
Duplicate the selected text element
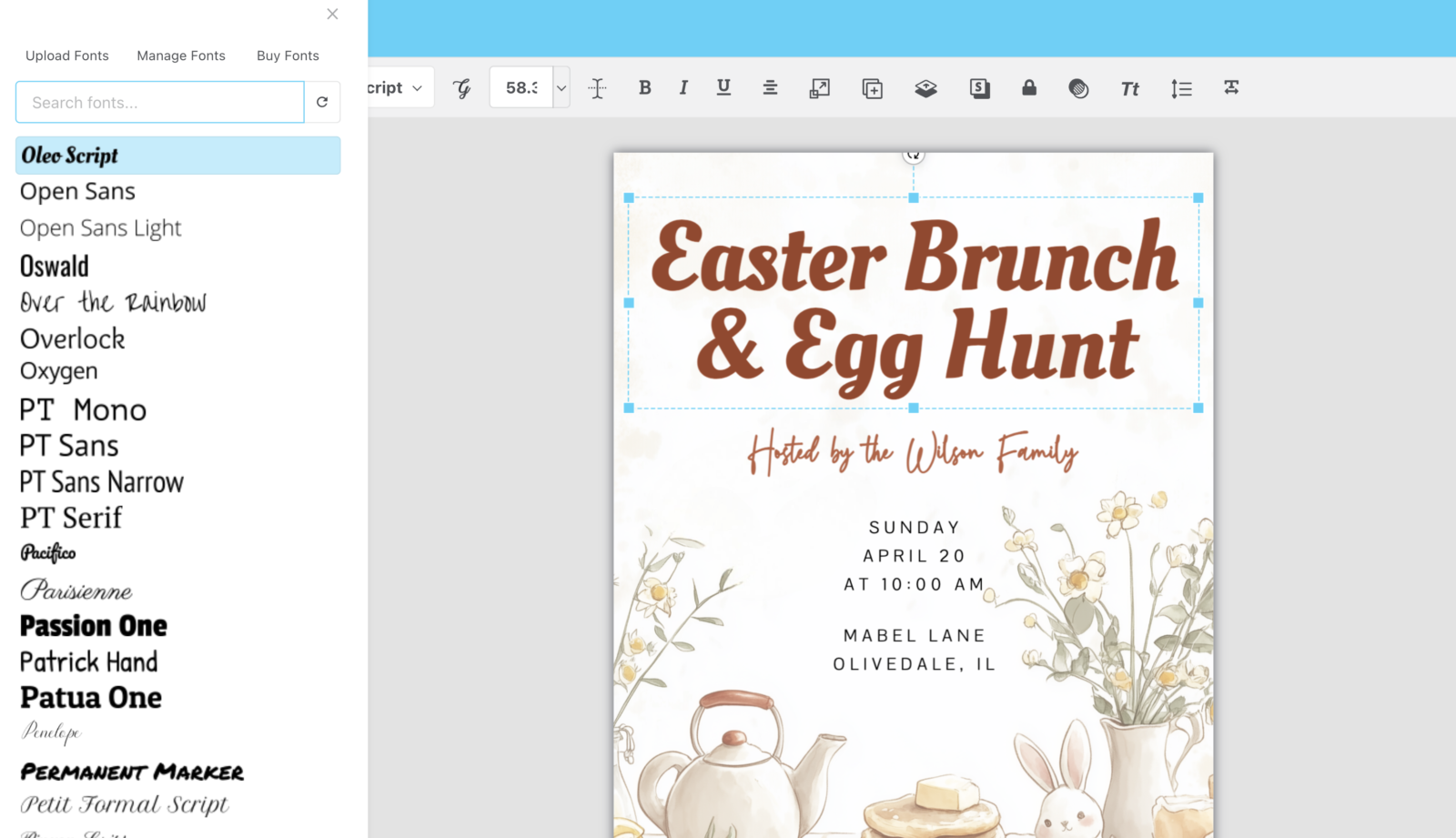(872, 88)
